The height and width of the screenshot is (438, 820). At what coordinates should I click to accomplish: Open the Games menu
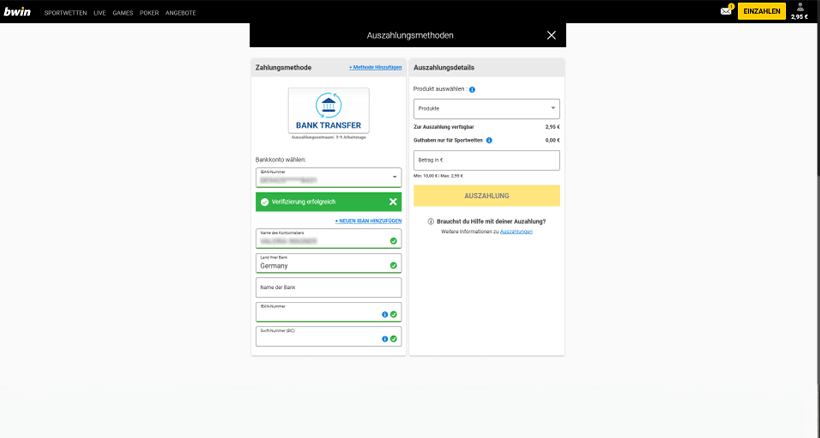coord(122,13)
